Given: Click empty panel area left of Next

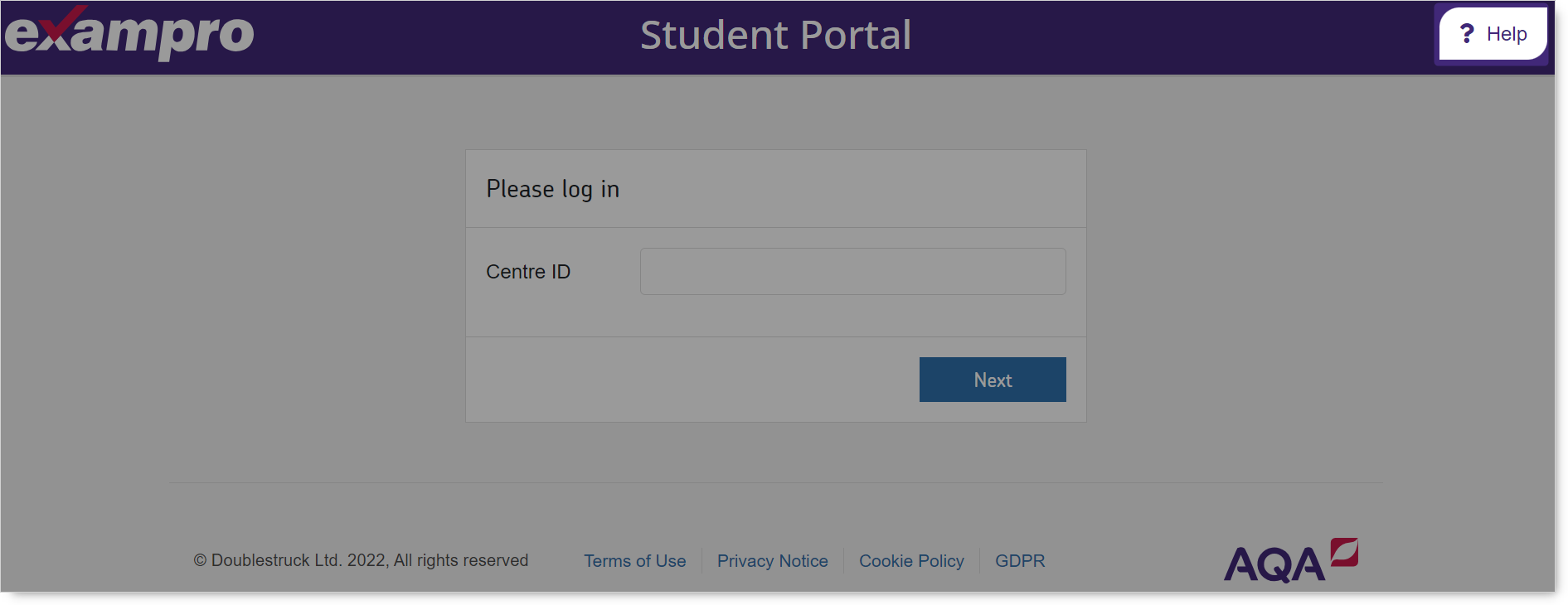Looking at the screenshot, I should pos(688,380).
